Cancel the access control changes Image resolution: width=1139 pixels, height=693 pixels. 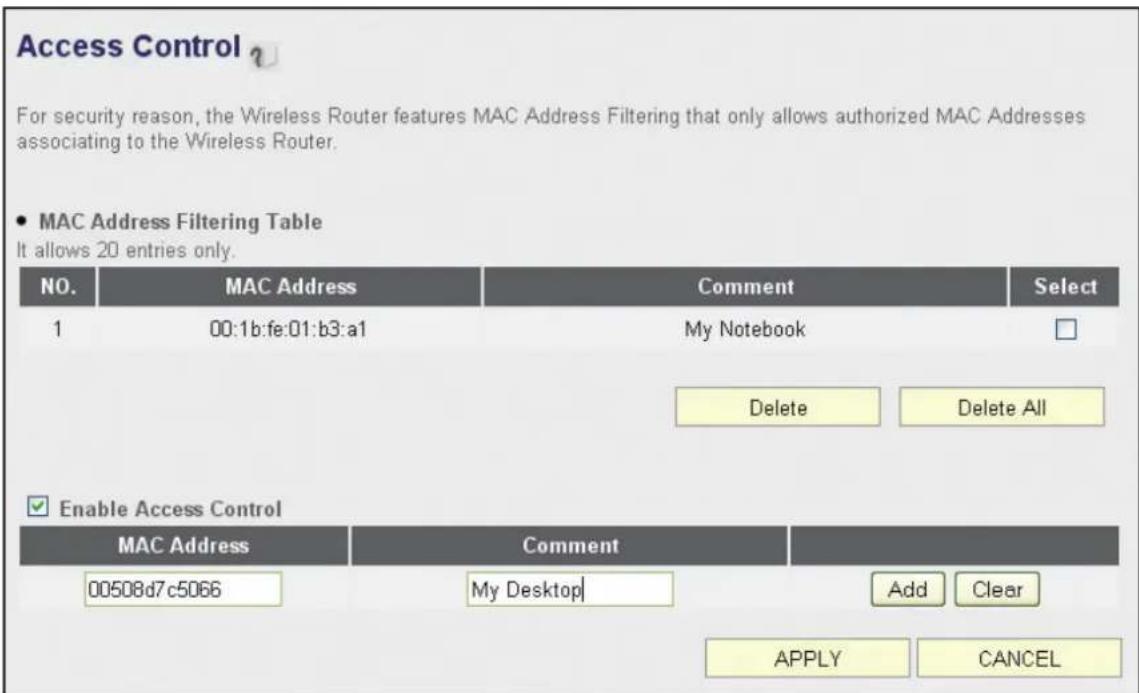(1018, 658)
